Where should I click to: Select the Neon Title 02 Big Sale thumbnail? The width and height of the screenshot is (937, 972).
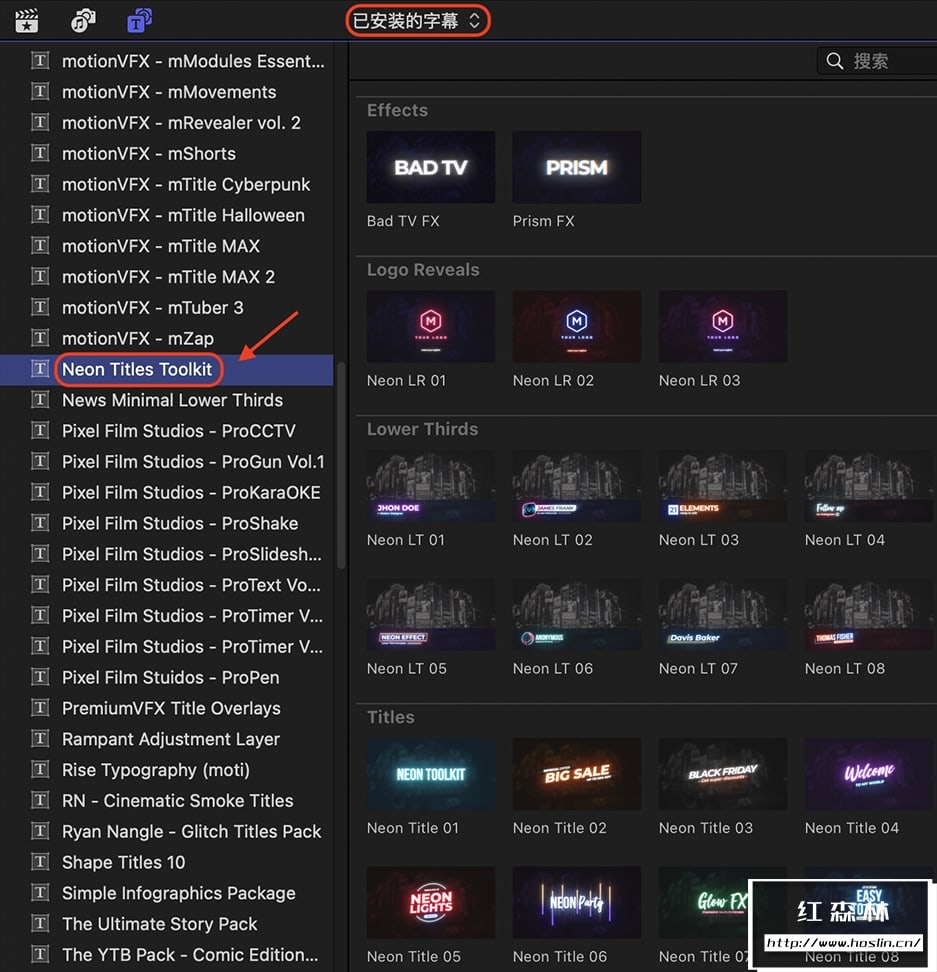coord(576,774)
